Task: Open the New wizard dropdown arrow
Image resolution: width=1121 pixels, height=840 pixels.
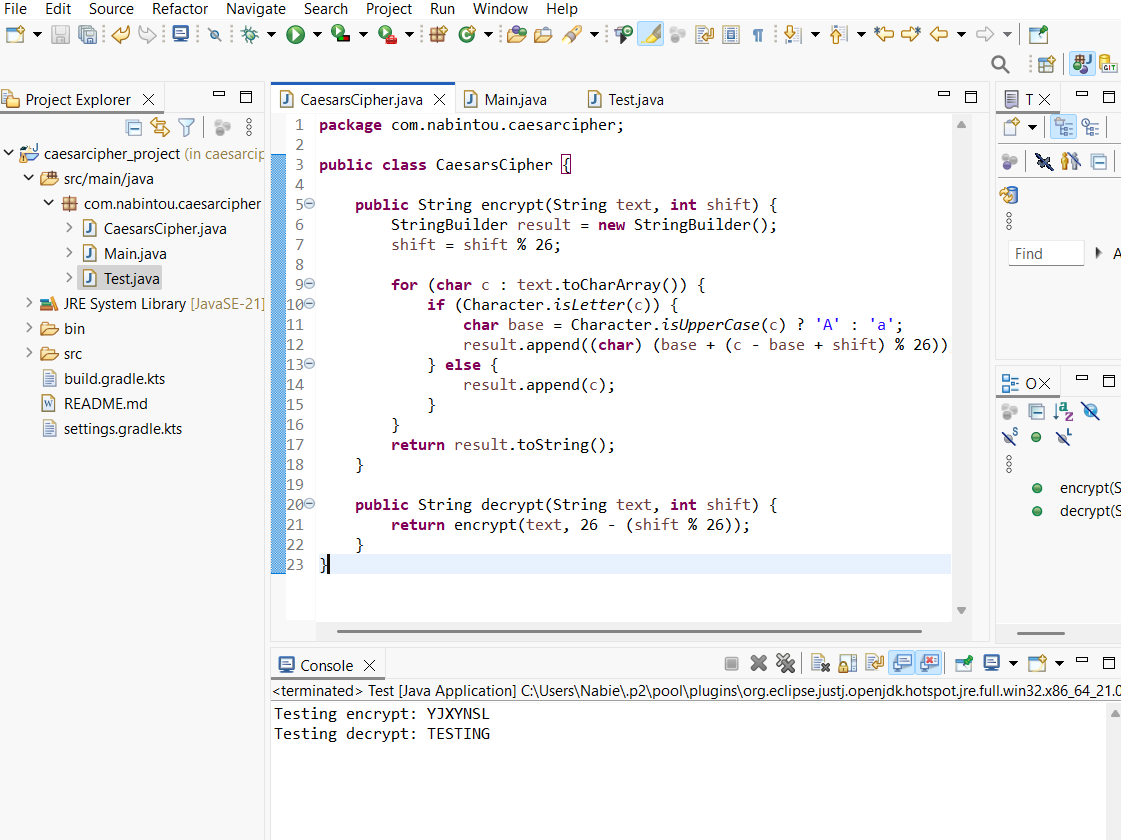Action: (36, 34)
